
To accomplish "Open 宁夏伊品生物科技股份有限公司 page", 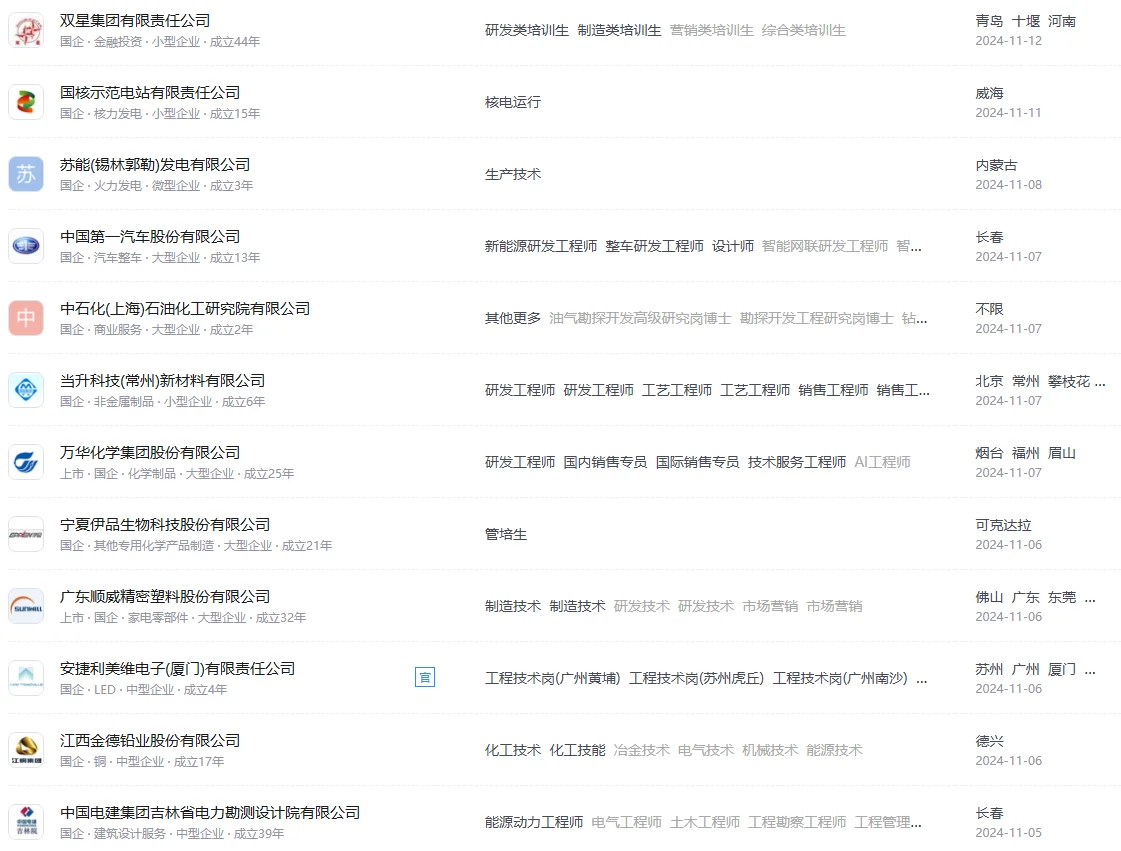I will click(x=165, y=525).
